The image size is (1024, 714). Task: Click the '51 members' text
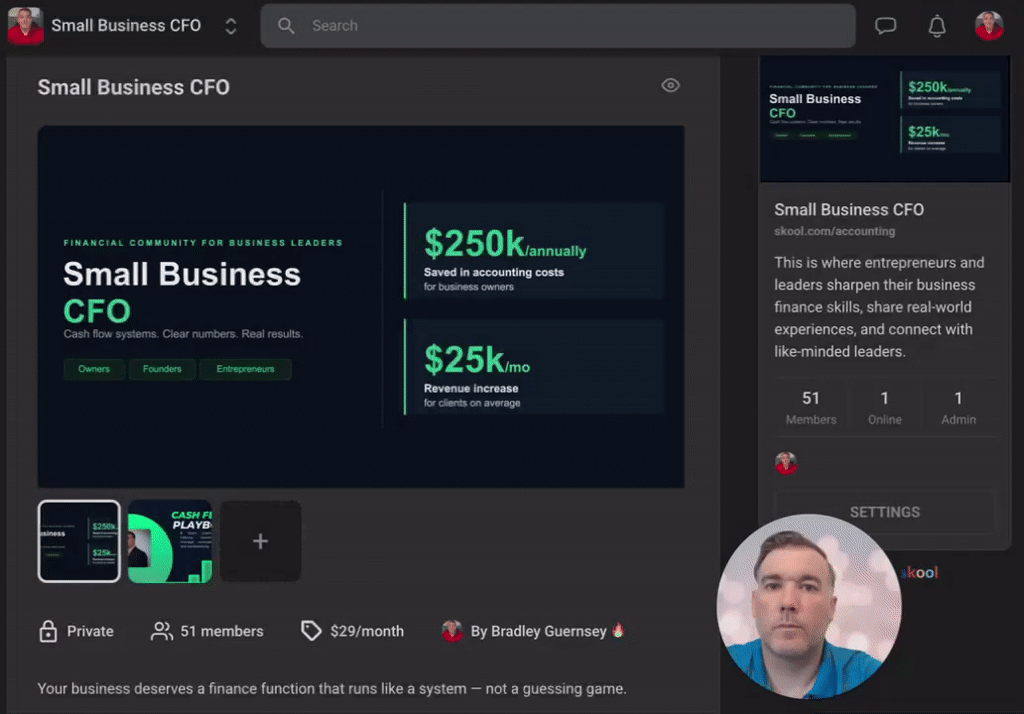point(222,631)
